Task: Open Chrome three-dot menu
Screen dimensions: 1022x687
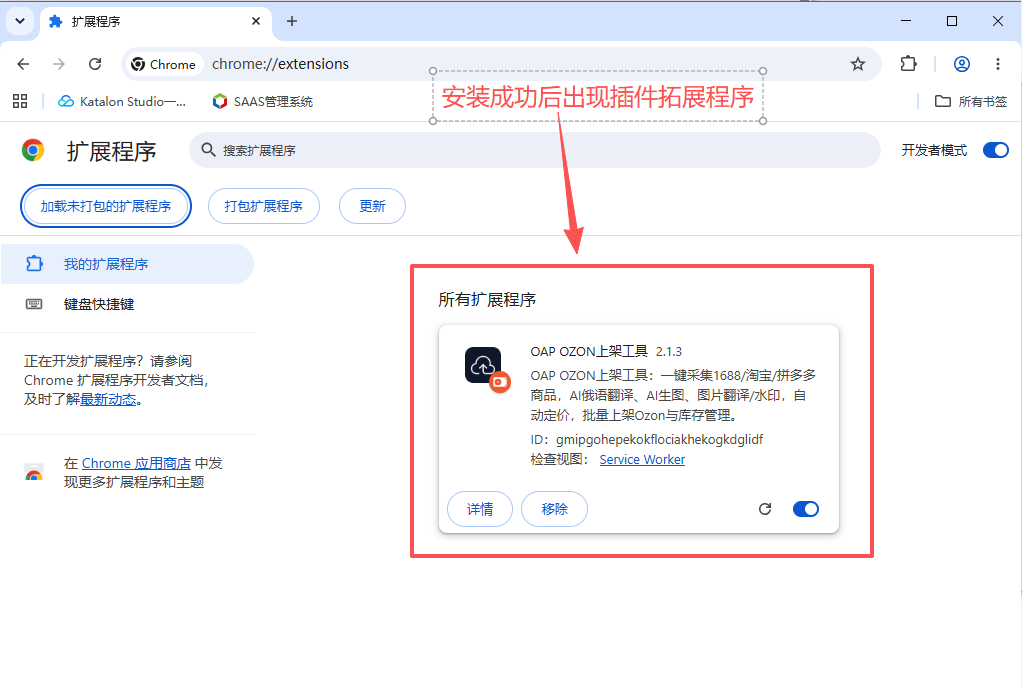Action: 998,64
